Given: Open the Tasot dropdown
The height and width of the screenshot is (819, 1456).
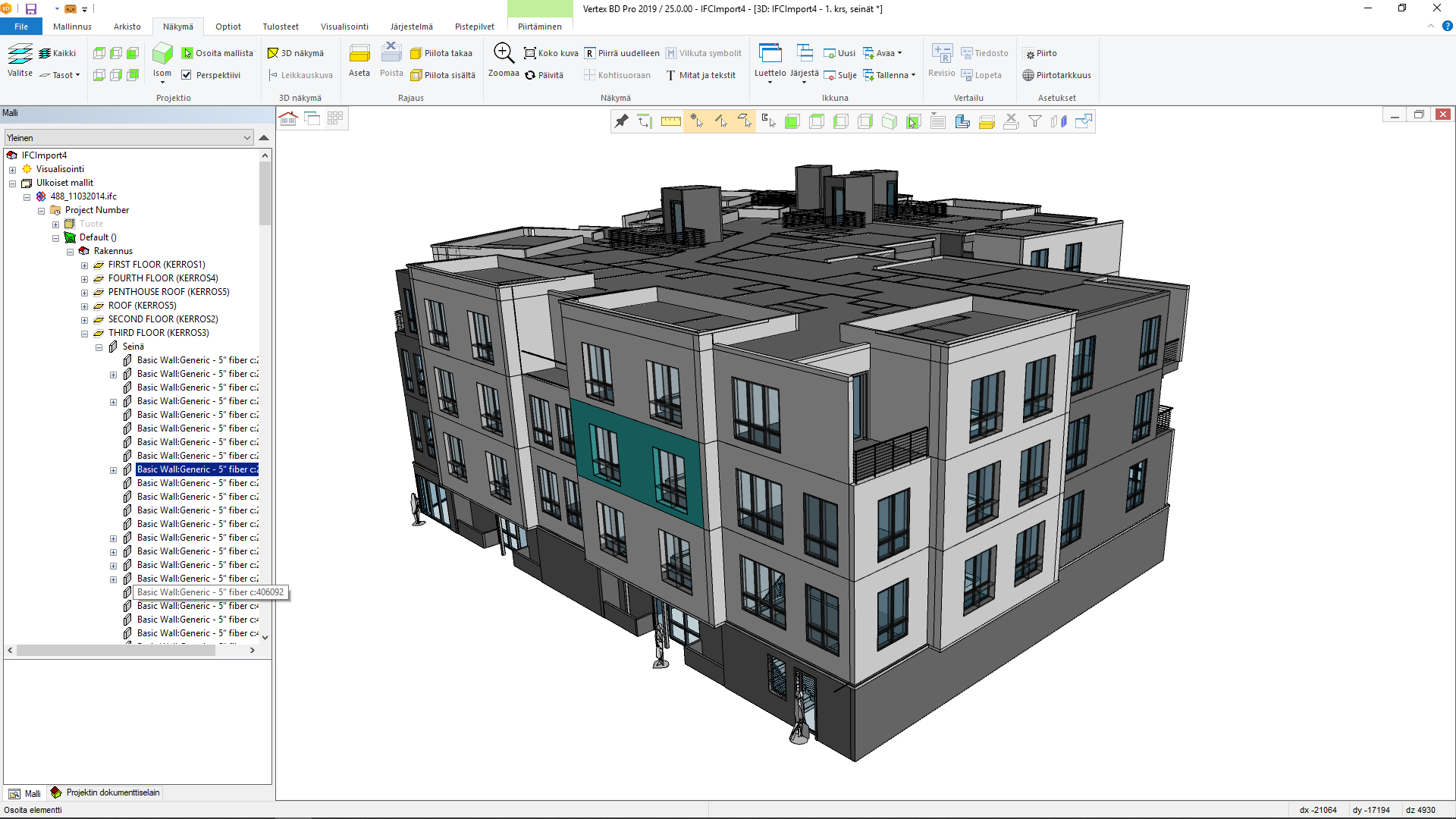Looking at the screenshot, I should tap(60, 75).
